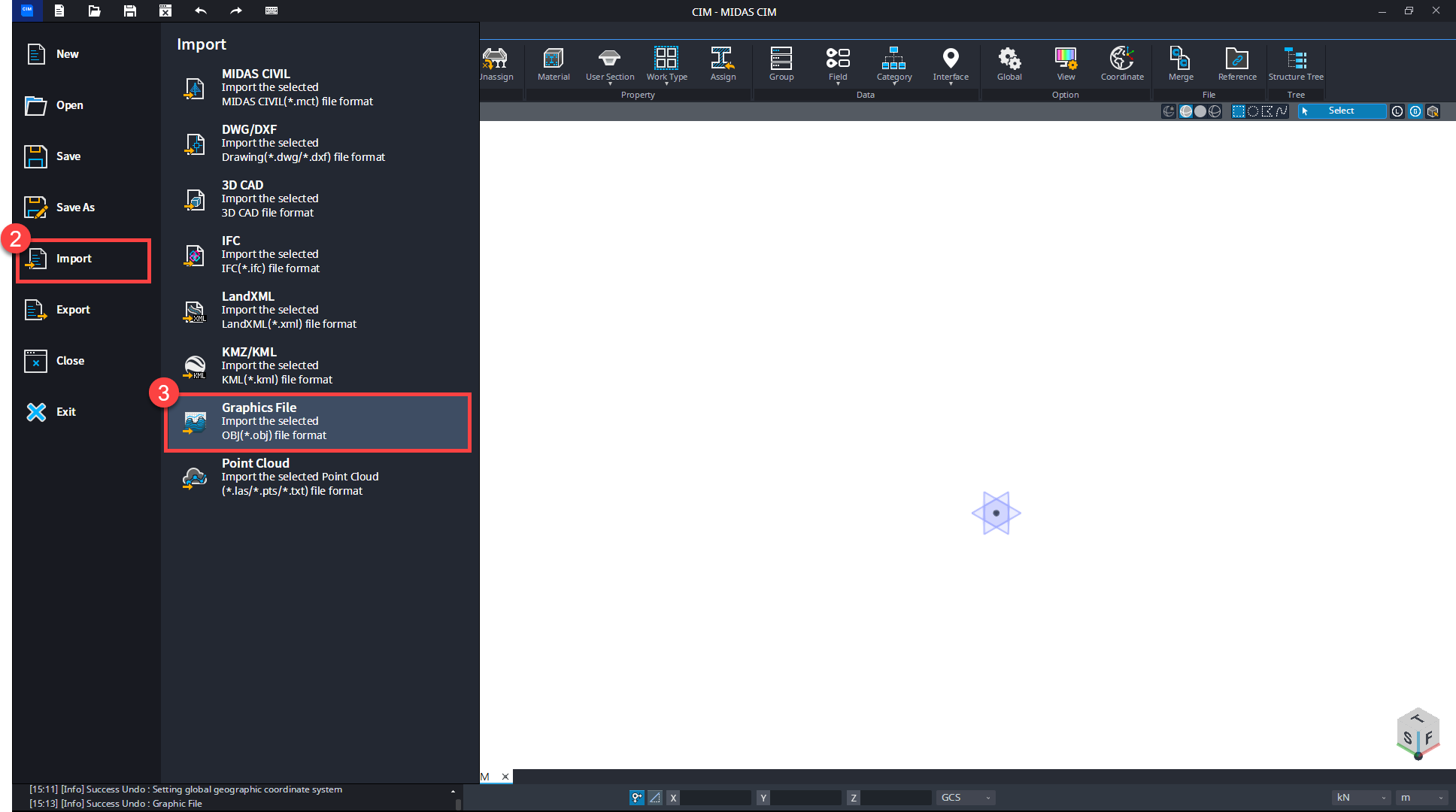Enable wireframe display mode
This screenshot has height=812, width=1456.
(x=1215, y=111)
